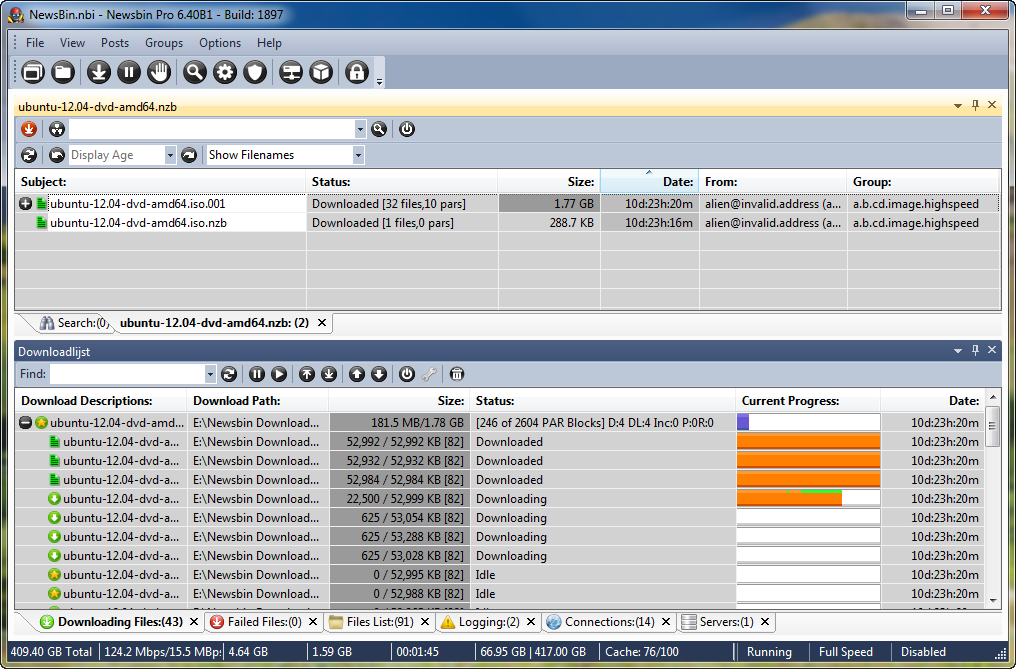The width and height of the screenshot is (1016, 669).
Task: Click the trash icon in Downloadlijst toolbar
Action: coord(457,374)
